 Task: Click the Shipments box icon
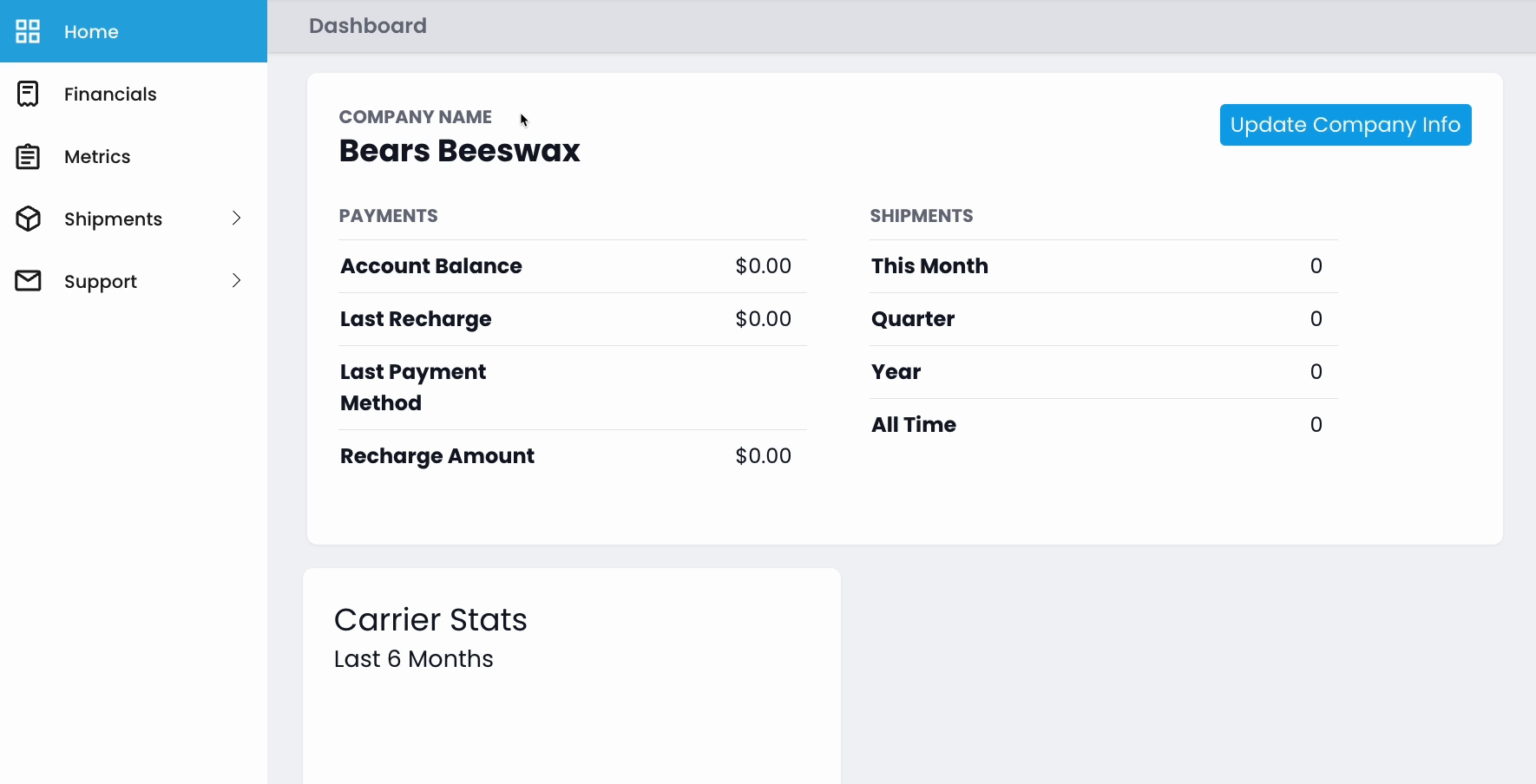pyautogui.click(x=28, y=219)
